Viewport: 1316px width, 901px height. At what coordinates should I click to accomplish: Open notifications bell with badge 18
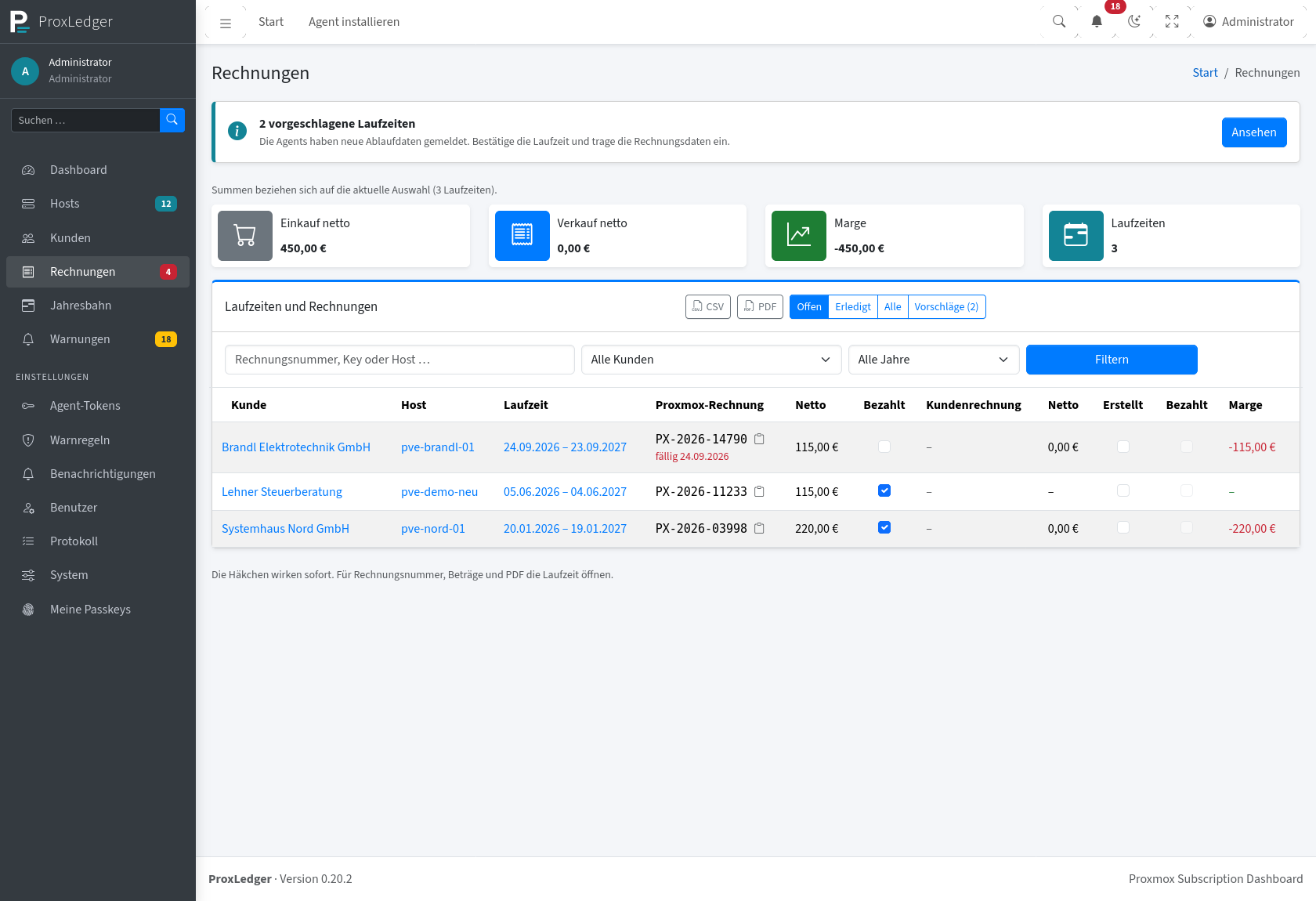(1097, 22)
